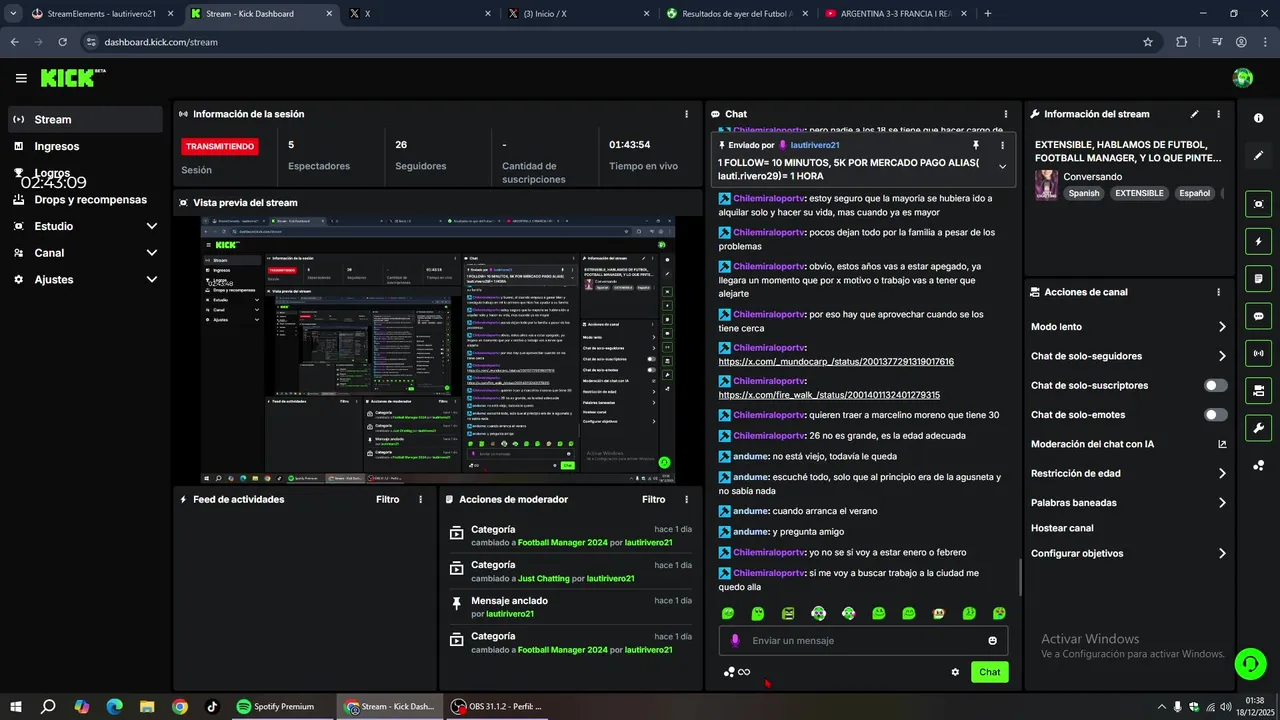Open chat settings gear icon
Viewport: 1280px width, 720px height.
coord(955,672)
